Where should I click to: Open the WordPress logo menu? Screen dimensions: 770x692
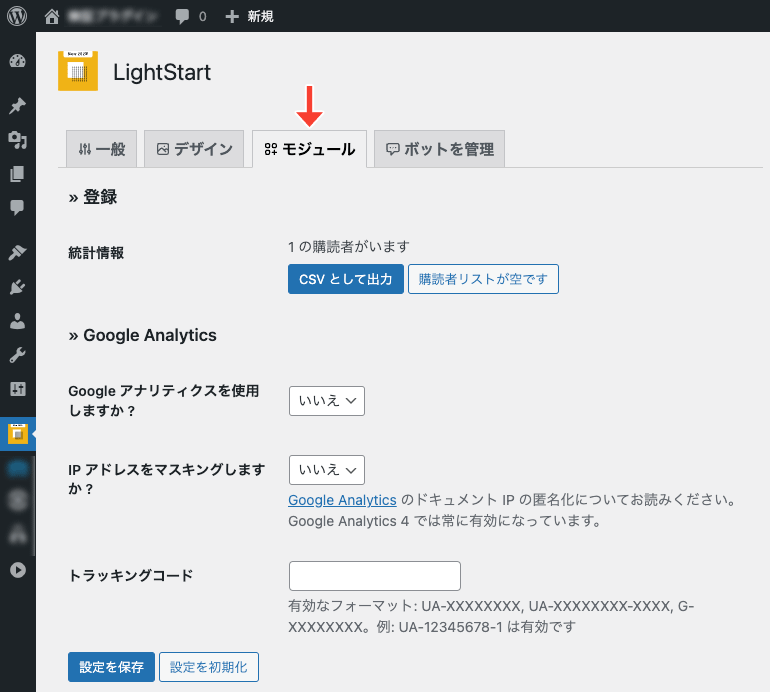pyautogui.click(x=17, y=16)
